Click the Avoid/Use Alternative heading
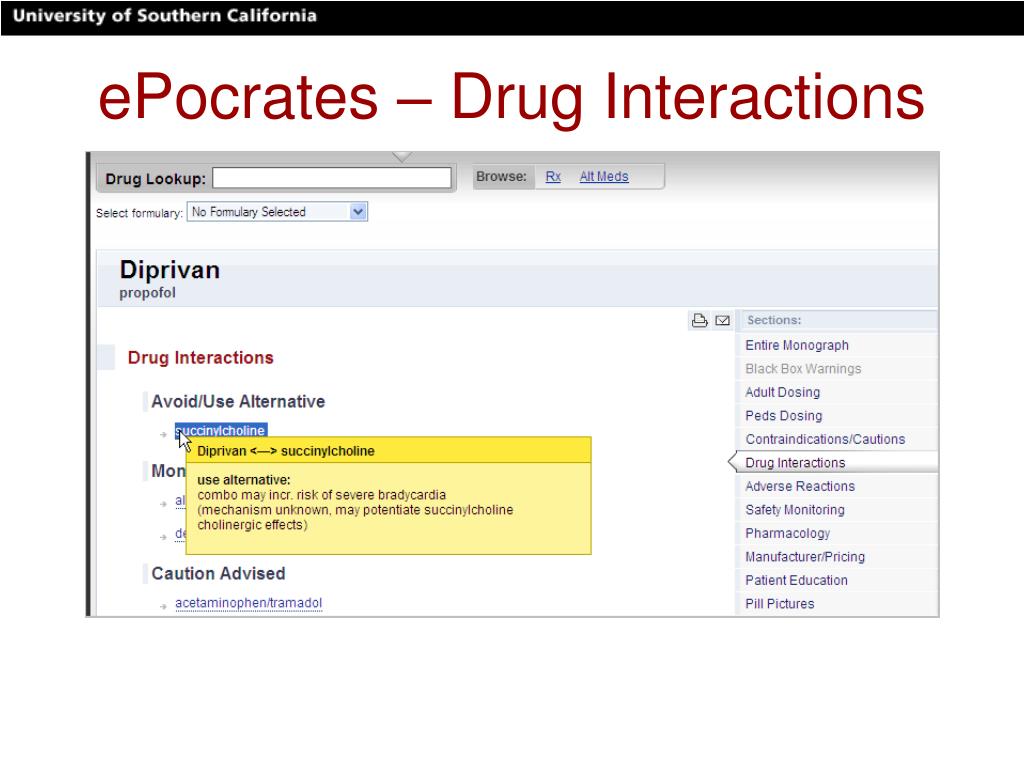 click(238, 401)
